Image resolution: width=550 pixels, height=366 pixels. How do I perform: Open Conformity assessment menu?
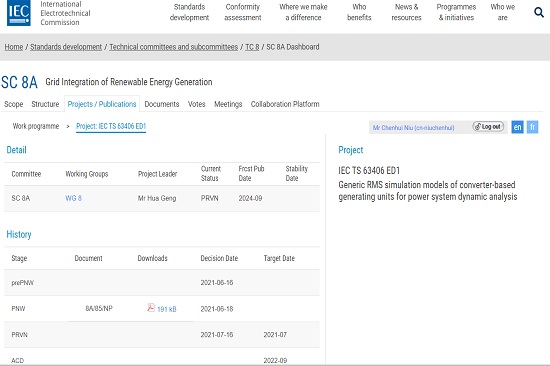(243, 12)
